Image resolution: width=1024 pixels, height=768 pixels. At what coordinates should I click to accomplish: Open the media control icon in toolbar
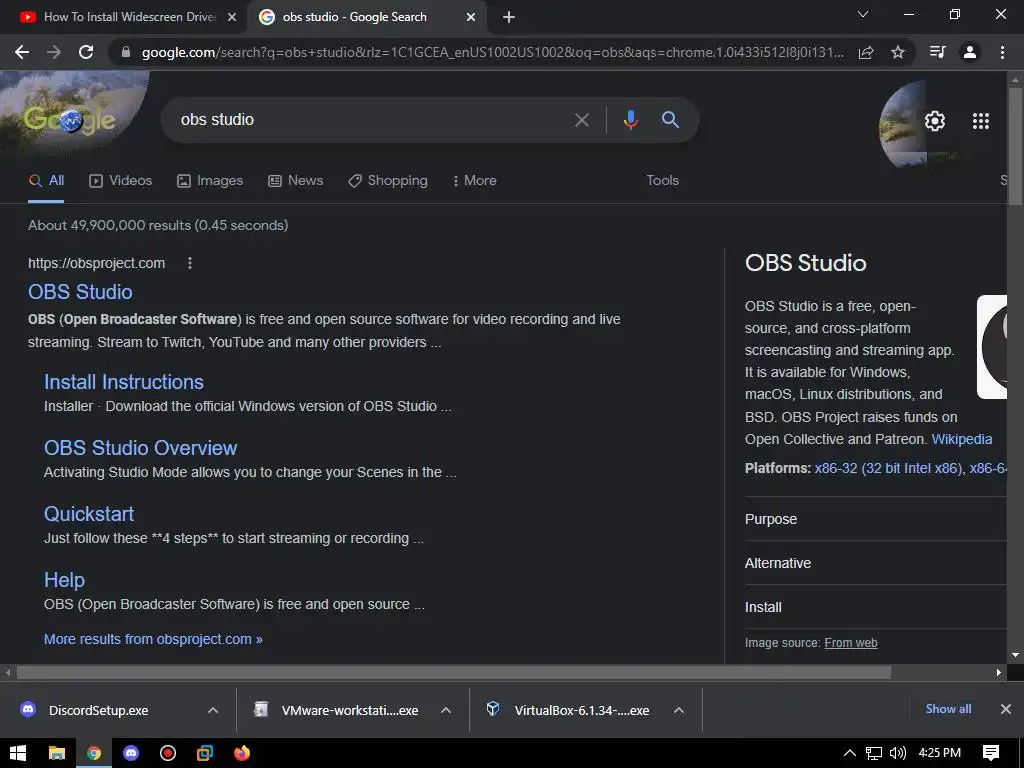click(x=938, y=52)
